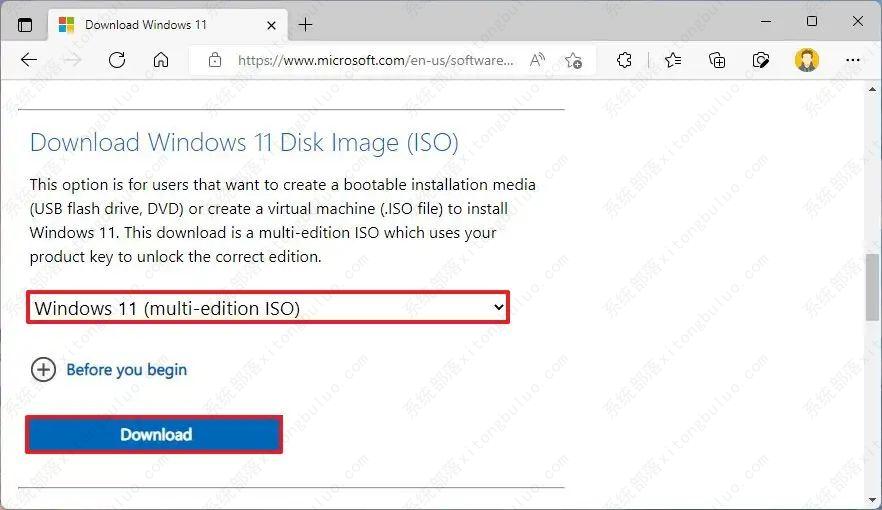Click the vertical page scrollbar thumb
This screenshot has height=510, width=882.
873,284
